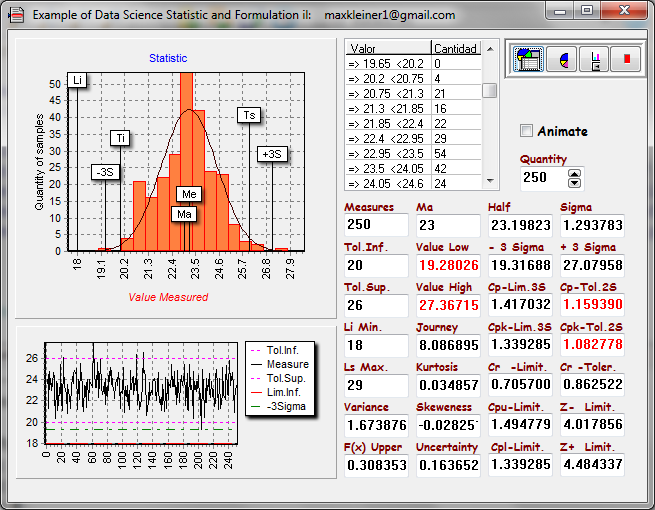This screenshot has height=510, width=655.
Task: Increase Quantity with the up arrow
Action: [x=574, y=172]
